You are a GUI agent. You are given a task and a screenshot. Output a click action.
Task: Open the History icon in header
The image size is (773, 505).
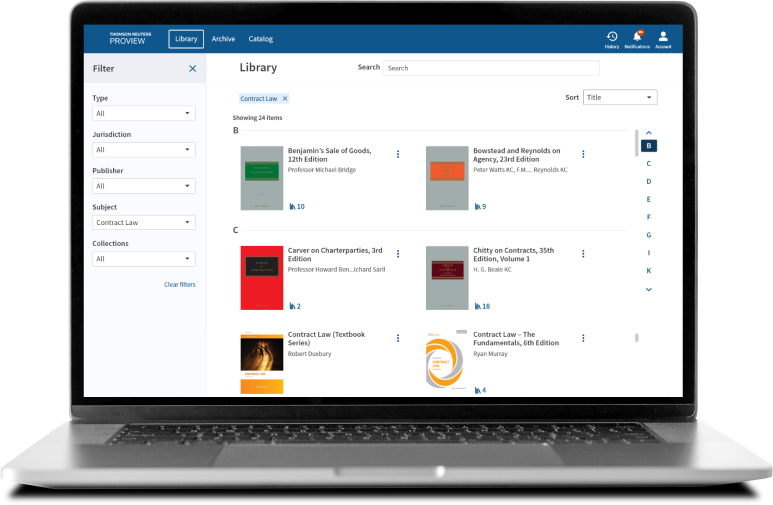612,37
